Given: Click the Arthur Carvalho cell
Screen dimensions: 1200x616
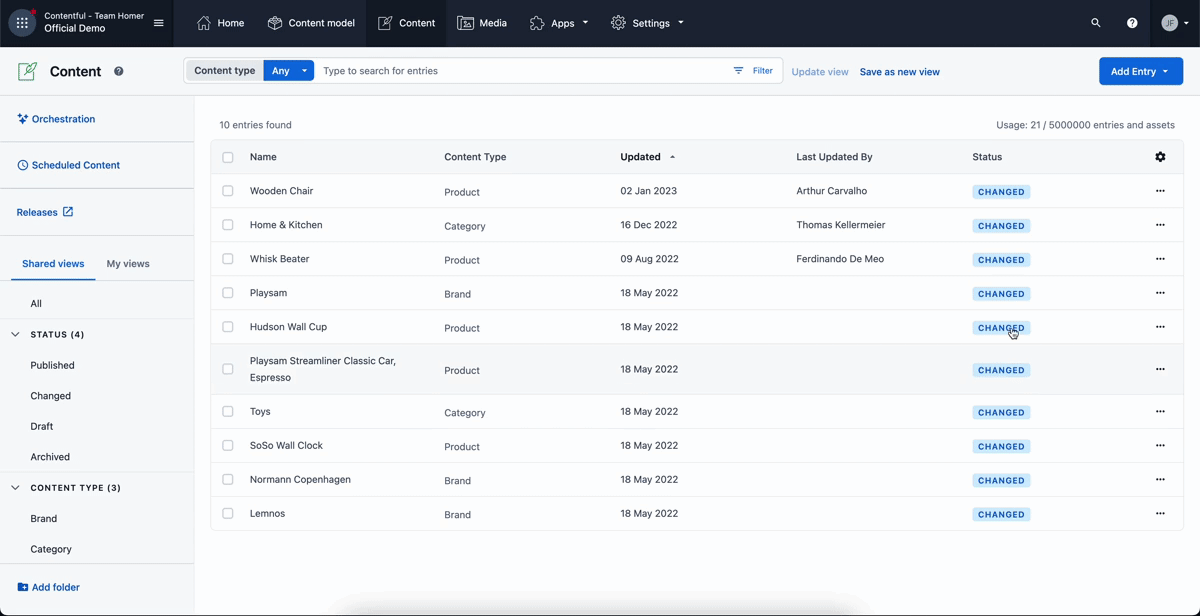Looking at the screenshot, I should pyautogui.click(x=832, y=191).
